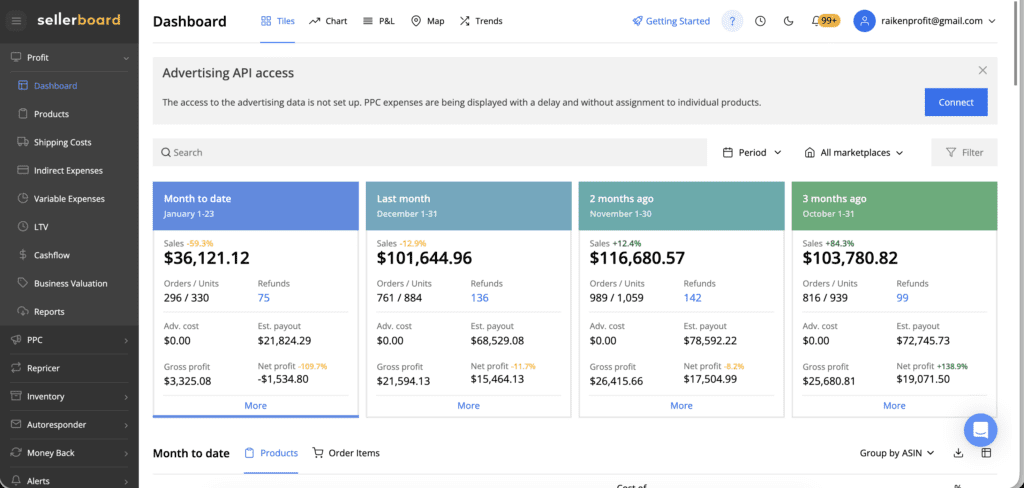1024x488 pixels.
Task: Click More under Month to date tile
Action: [255, 405]
